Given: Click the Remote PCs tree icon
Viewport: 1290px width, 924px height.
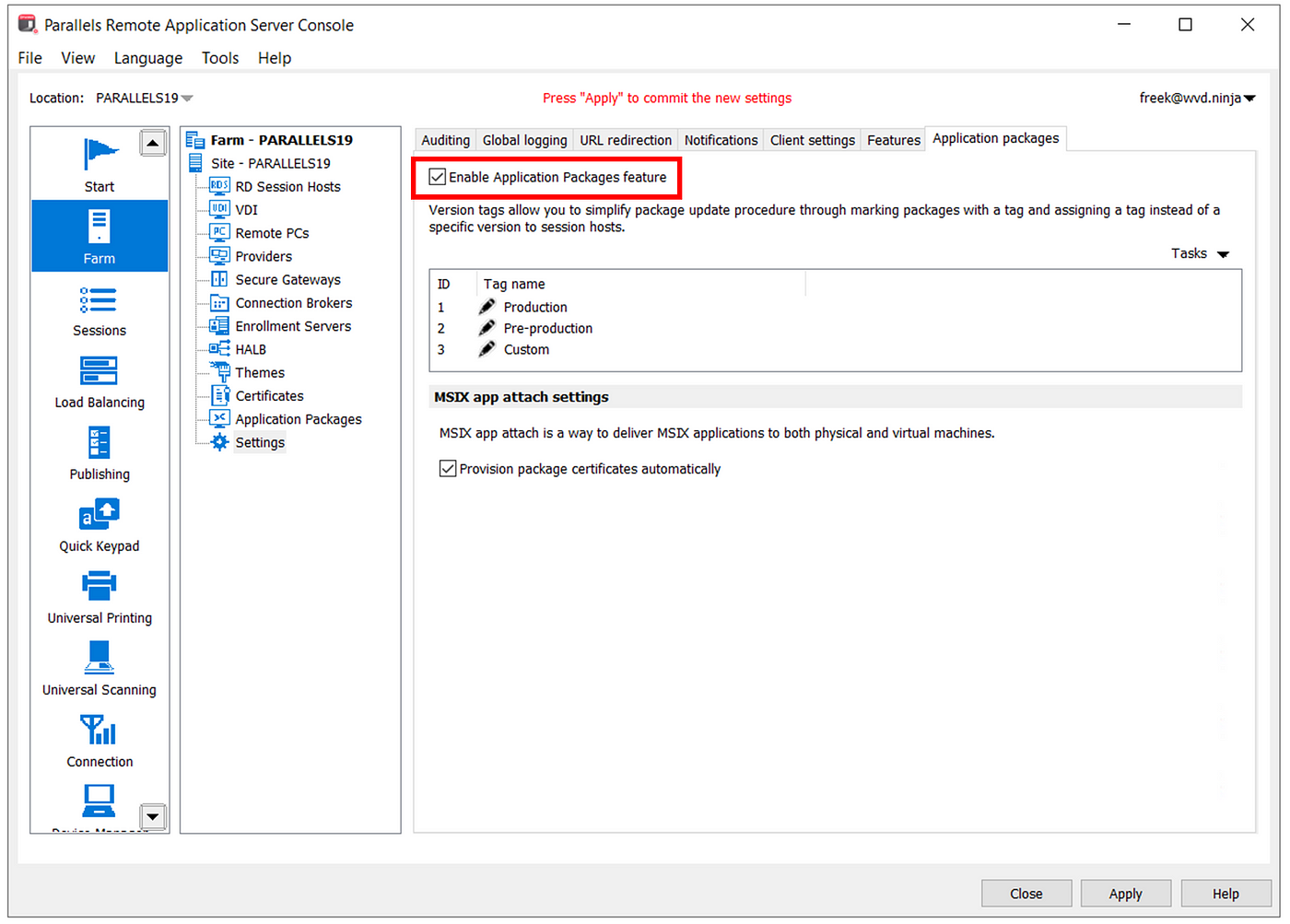Looking at the screenshot, I should click(219, 233).
